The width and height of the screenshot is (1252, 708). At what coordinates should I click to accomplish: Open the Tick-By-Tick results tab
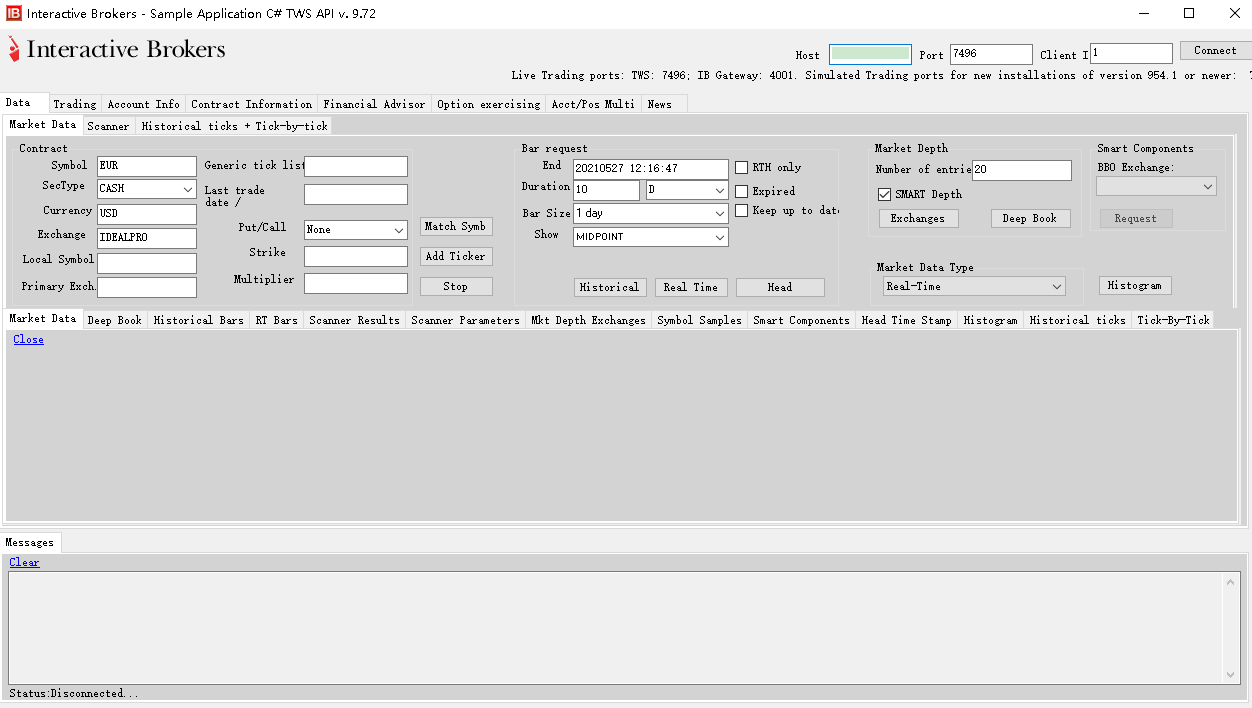pyautogui.click(x=1173, y=320)
